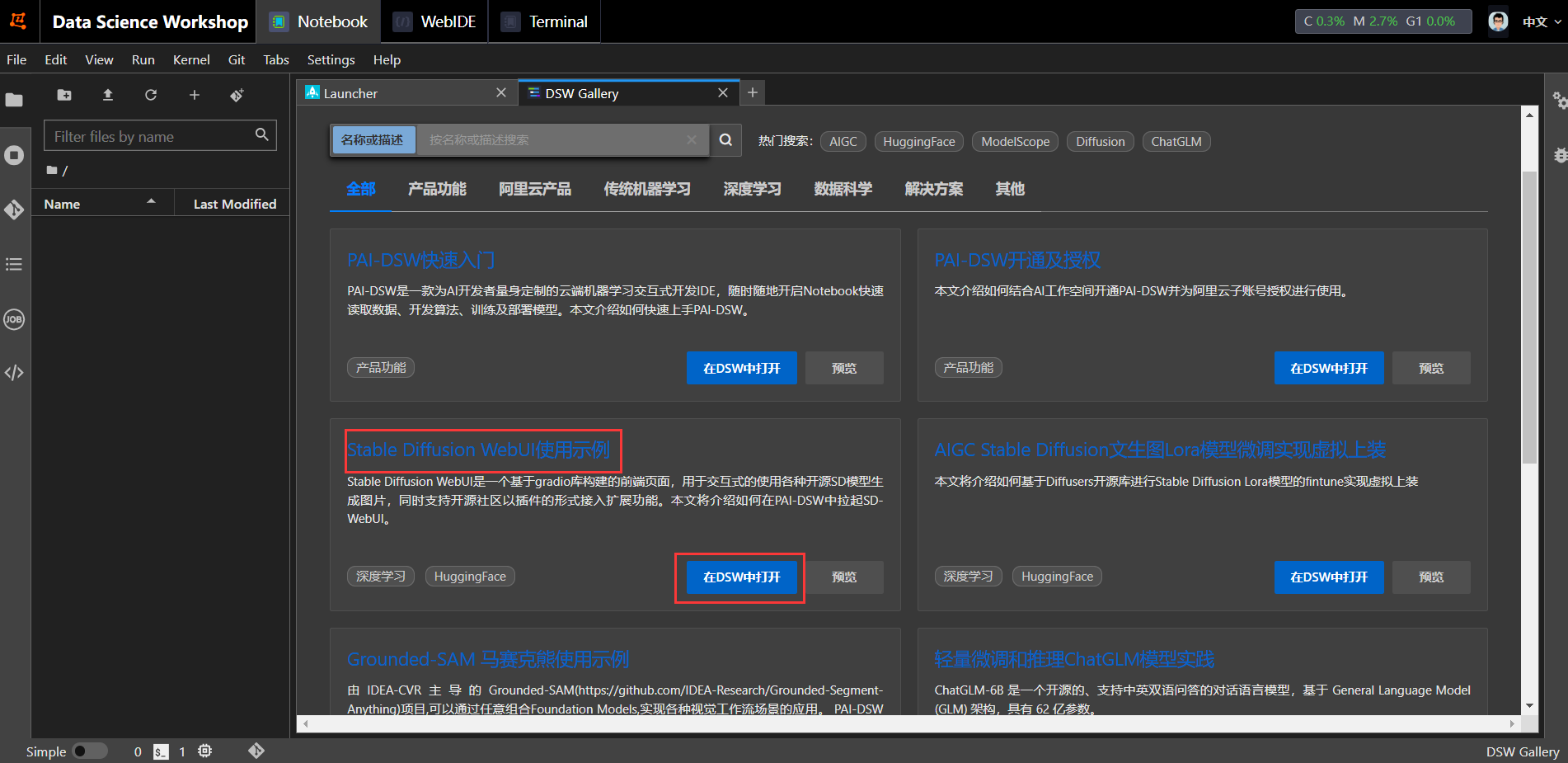
Task: Open new launcher with plus icon
Action: click(x=195, y=95)
